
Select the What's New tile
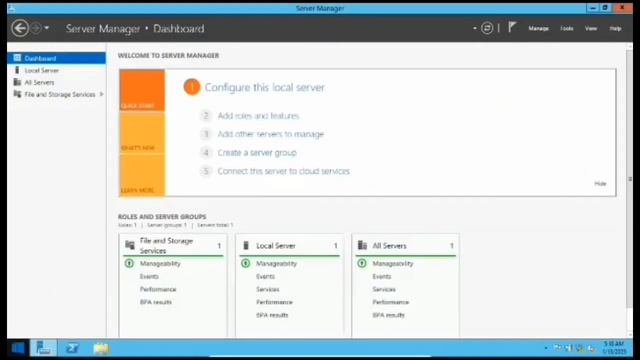click(142, 133)
